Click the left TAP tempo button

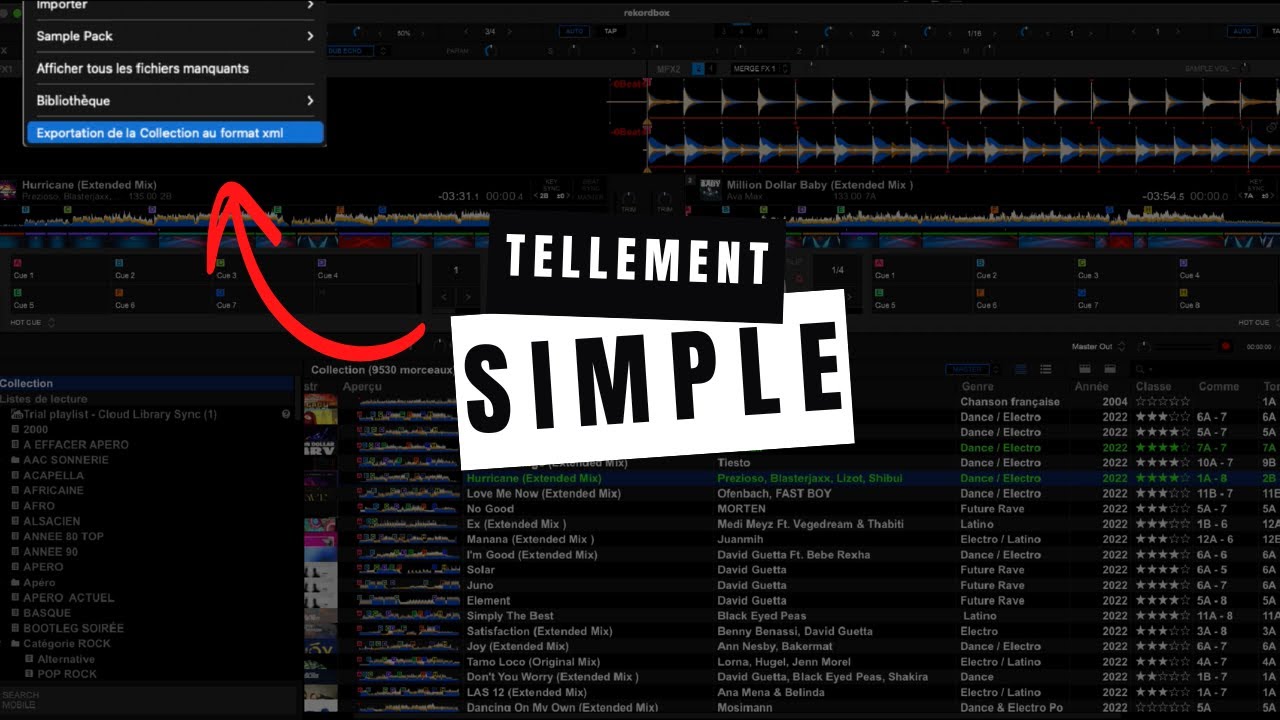610,31
